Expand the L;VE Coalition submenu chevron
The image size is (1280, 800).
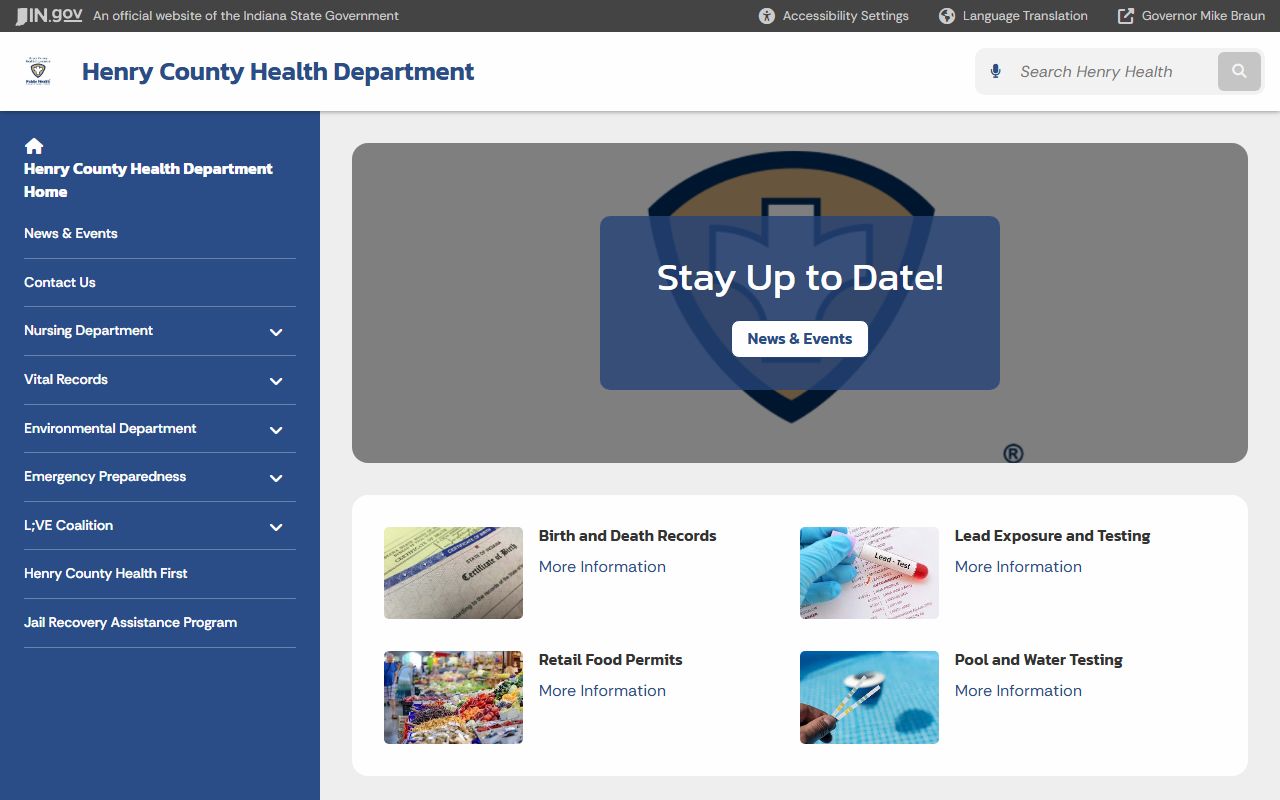pos(276,527)
